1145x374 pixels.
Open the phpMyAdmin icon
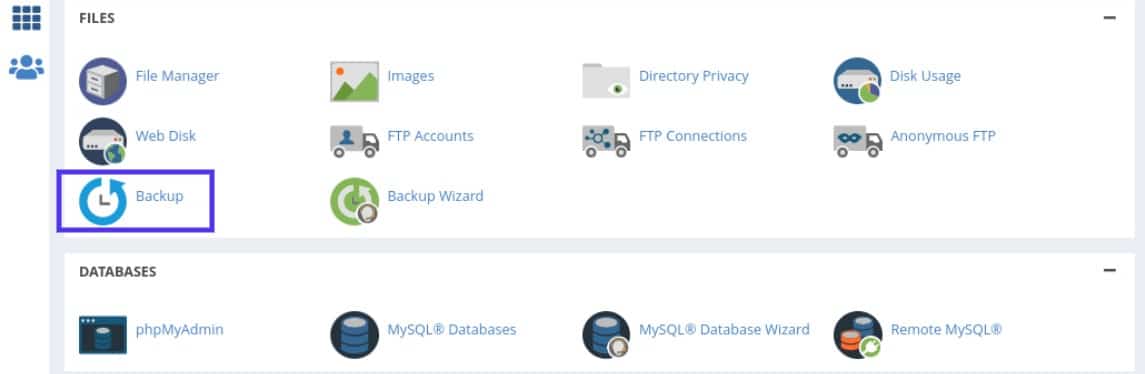(x=103, y=335)
